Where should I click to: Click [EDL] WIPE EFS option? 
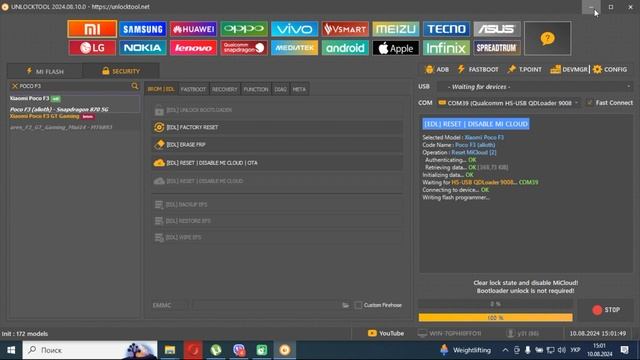278,237
